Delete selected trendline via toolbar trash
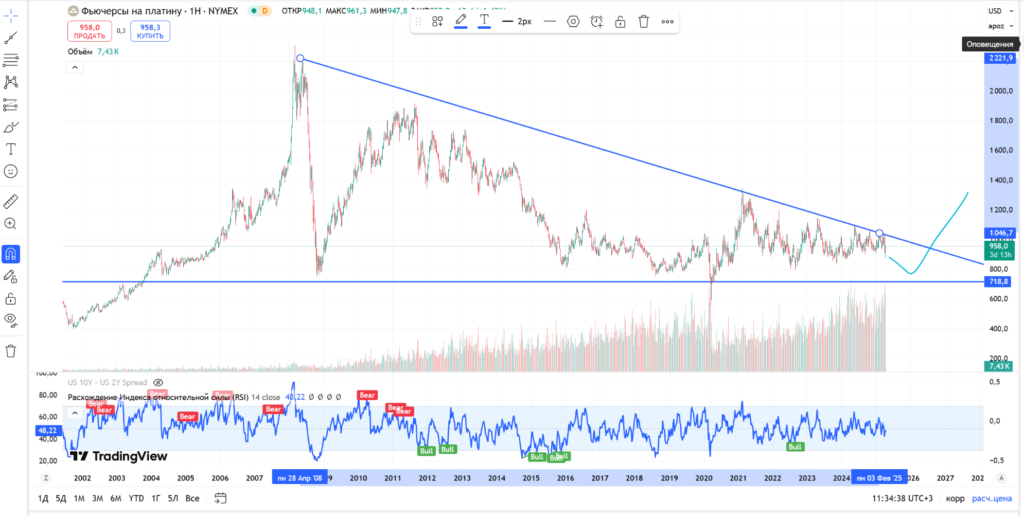 [x=644, y=22]
